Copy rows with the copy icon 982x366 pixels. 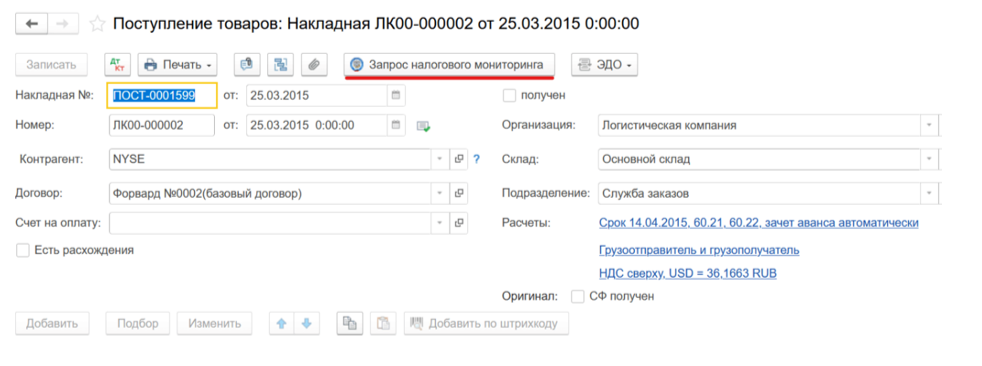click(349, 324)
